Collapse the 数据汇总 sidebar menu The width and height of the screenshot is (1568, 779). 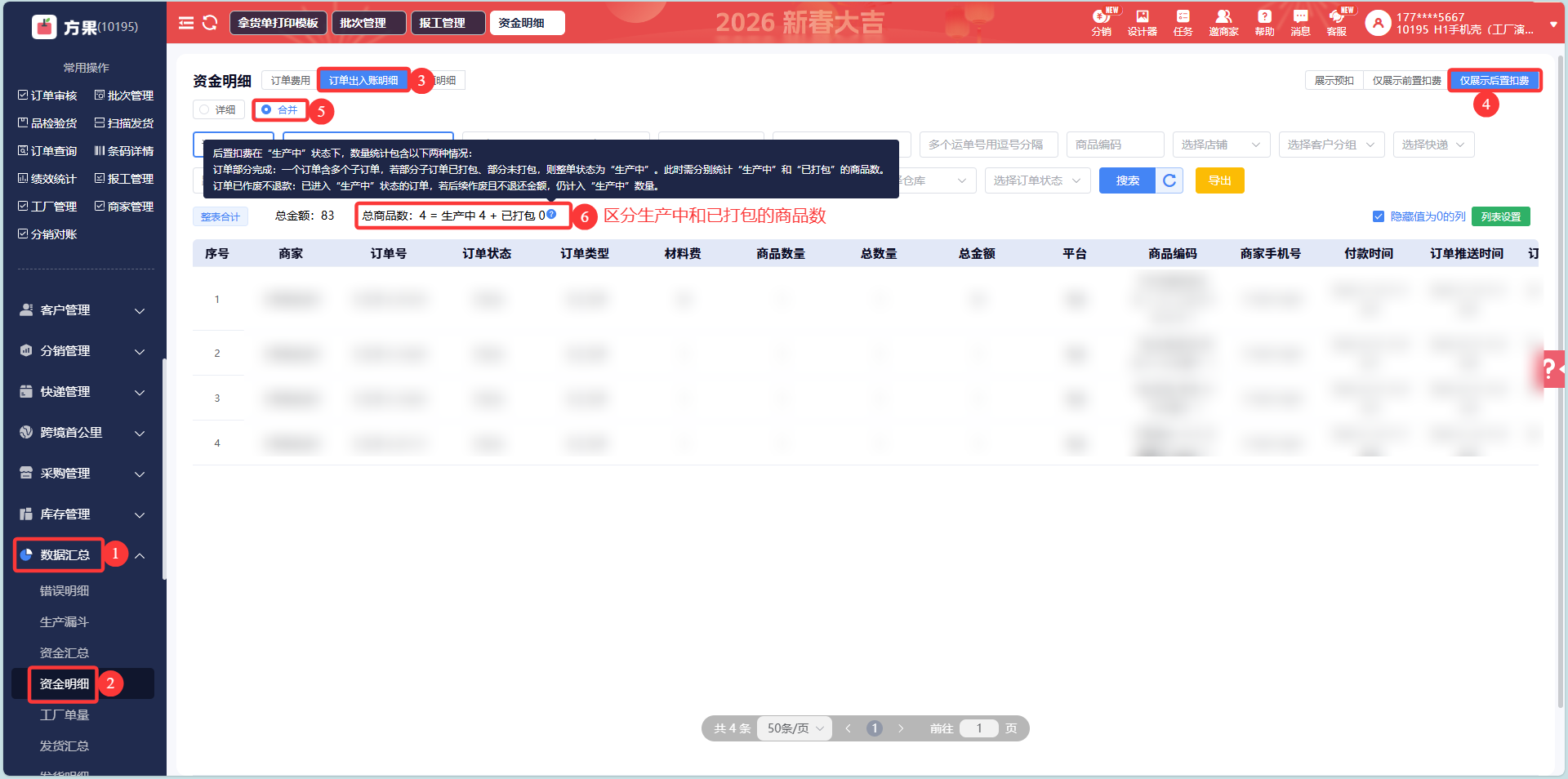point(82,555)
